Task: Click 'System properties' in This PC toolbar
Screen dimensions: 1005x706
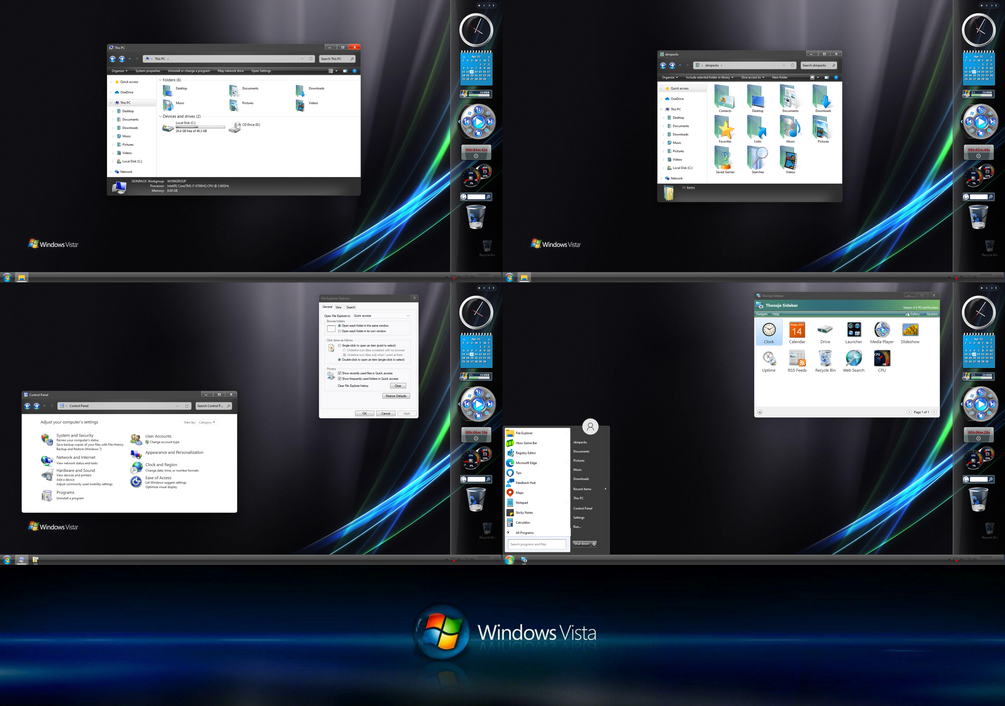Action: coord(147,71)
